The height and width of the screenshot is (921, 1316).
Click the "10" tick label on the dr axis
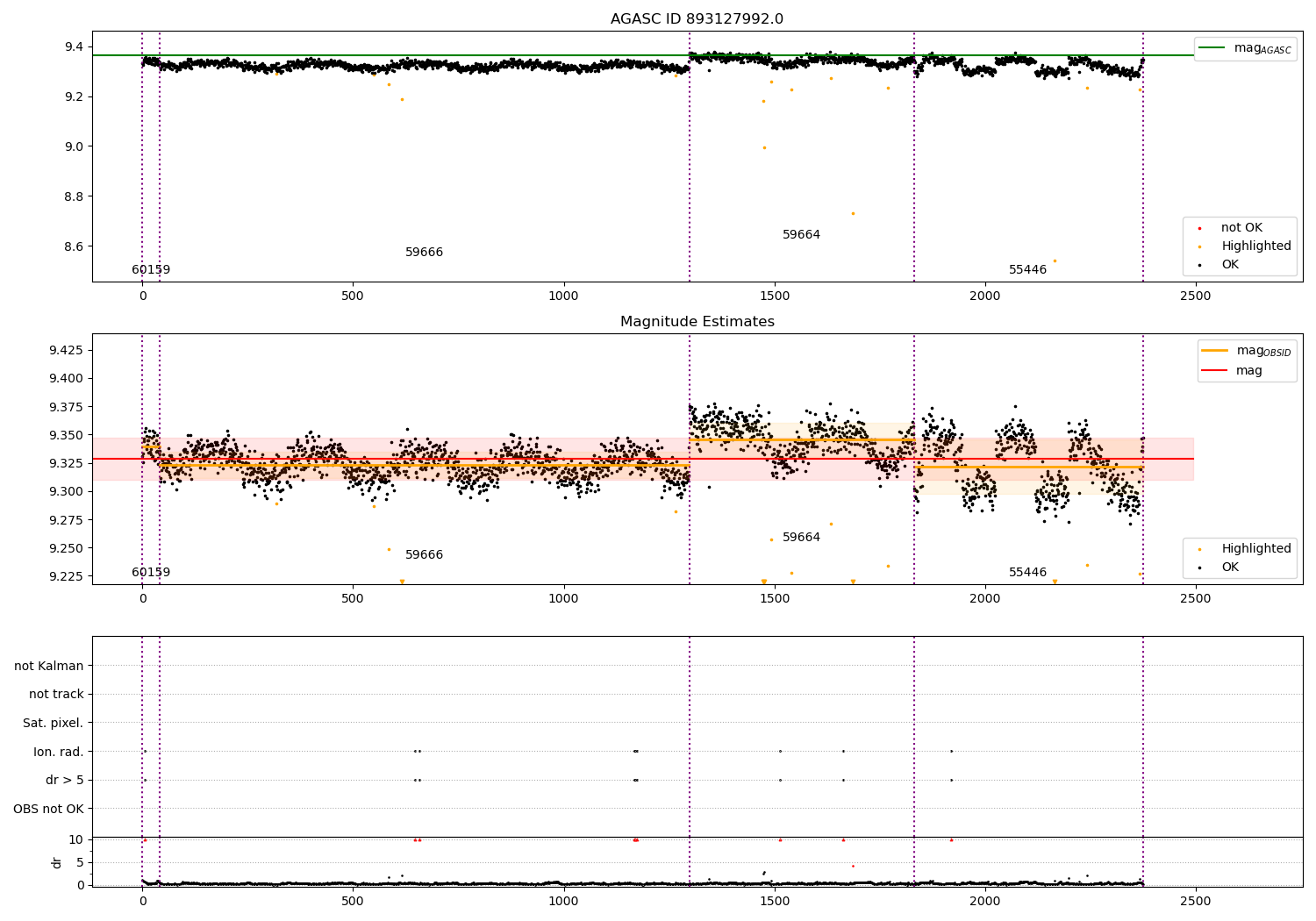tap(76, 839)
